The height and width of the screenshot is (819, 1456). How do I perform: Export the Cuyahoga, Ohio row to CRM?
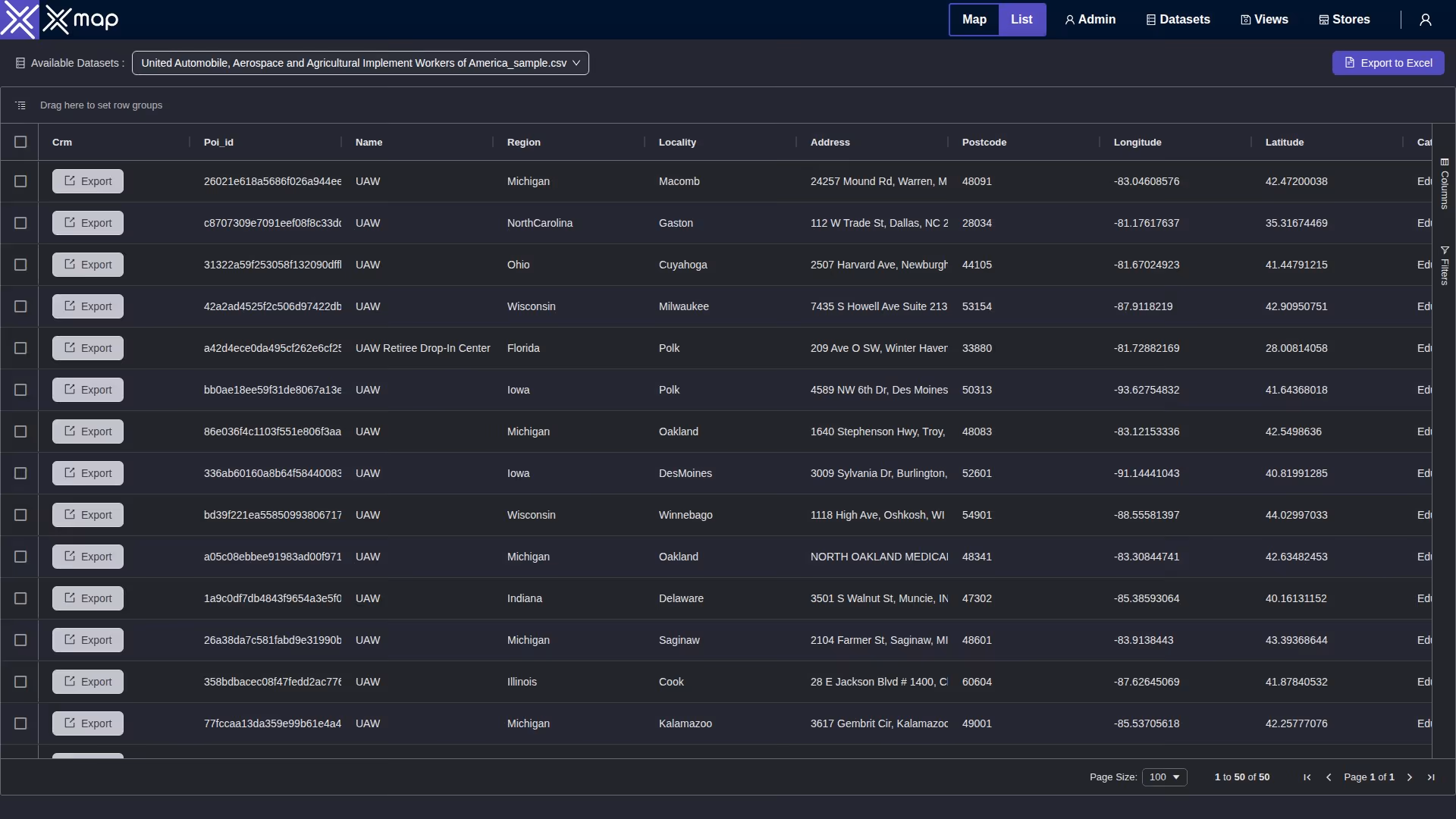coord(88,265)
